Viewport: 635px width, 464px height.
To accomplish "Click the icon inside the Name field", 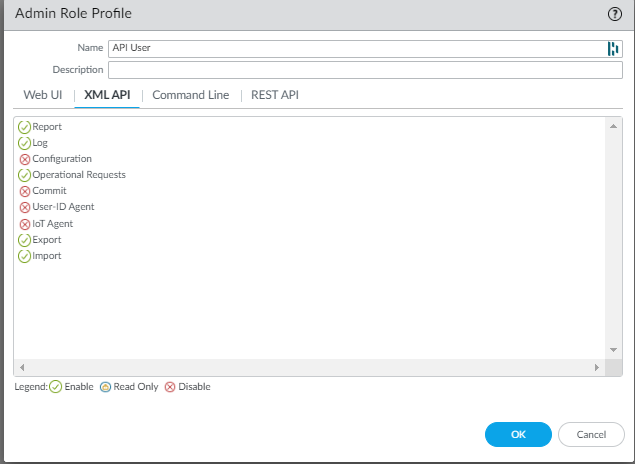I will 613,49.
